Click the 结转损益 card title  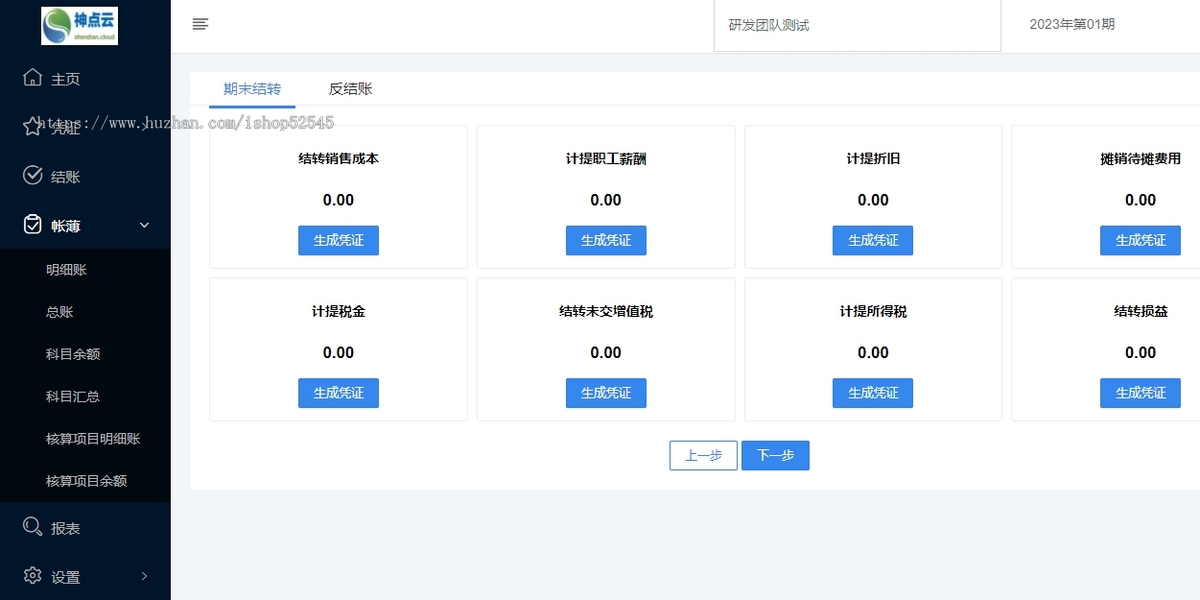coord(1140,312)
